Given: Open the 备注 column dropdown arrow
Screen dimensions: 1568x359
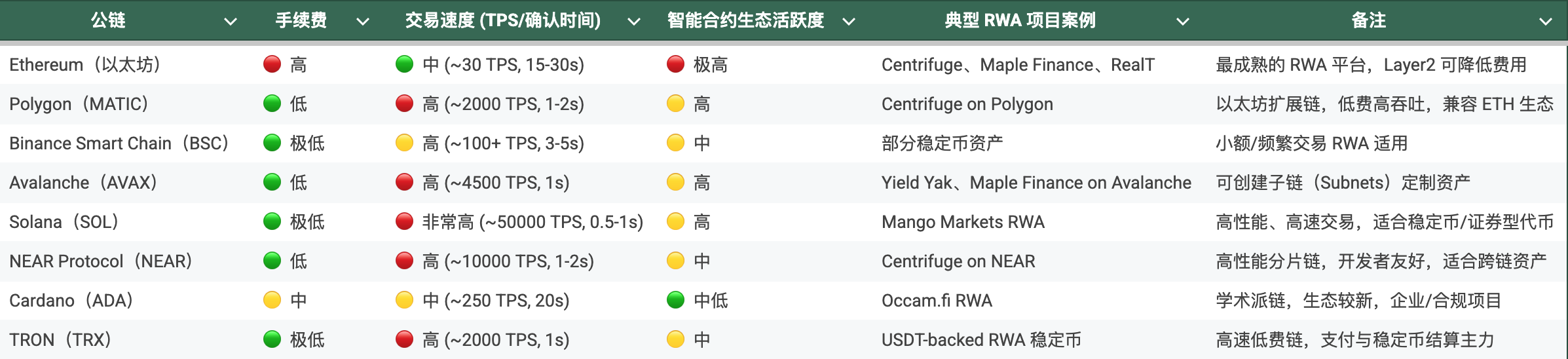Looking at the screenshot, I should (1546, 22).
